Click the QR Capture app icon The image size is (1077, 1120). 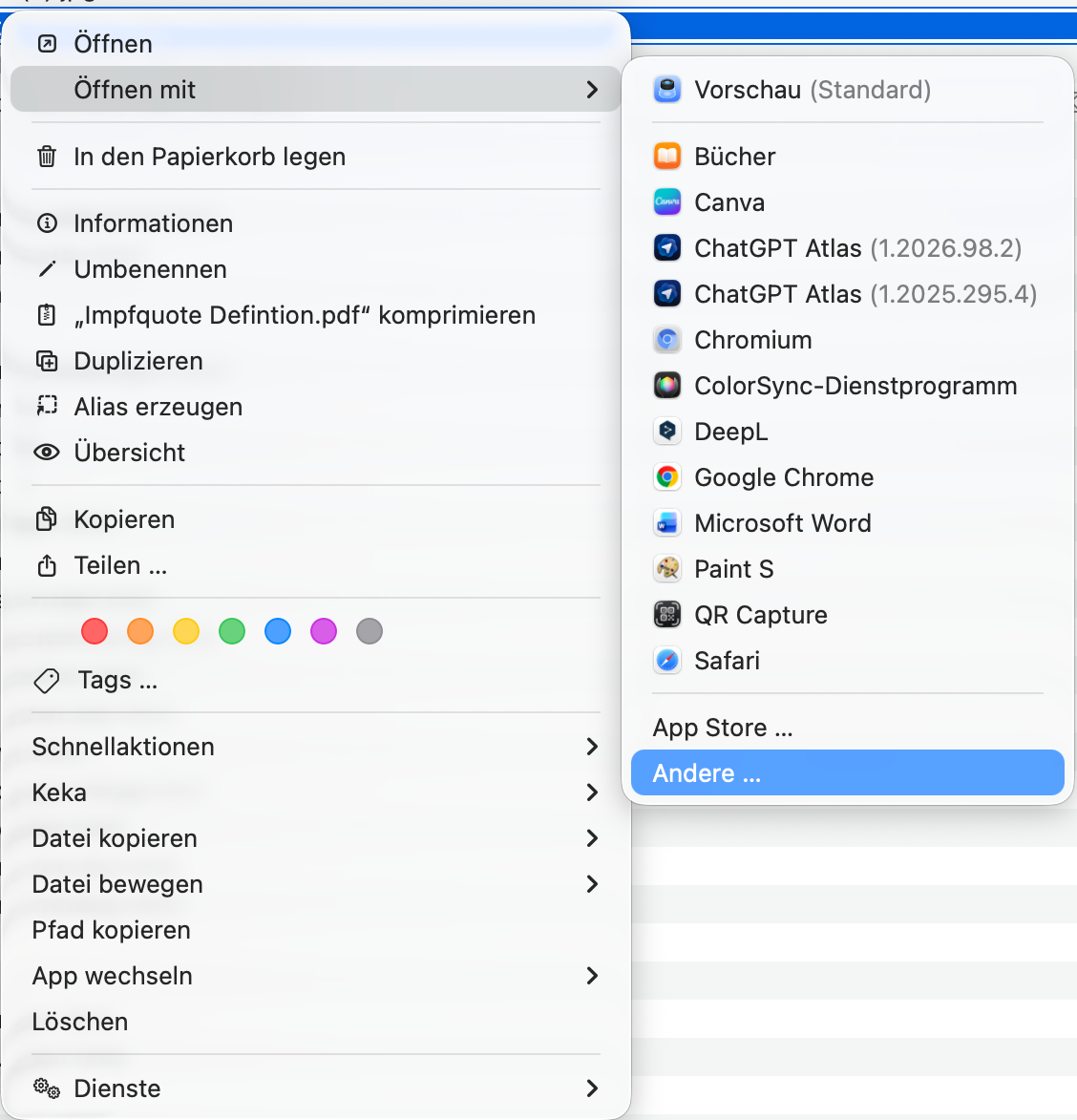pos(667,614)
